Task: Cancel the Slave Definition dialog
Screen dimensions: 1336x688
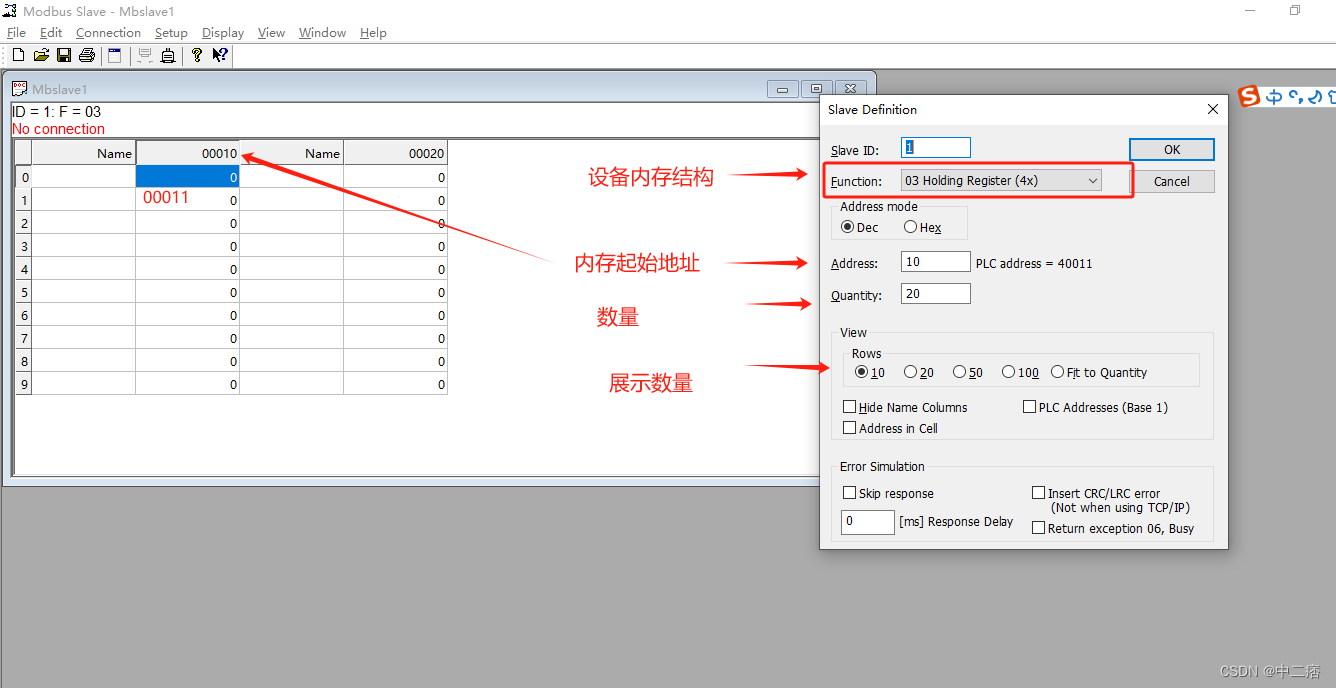Action: point(1172,181)
